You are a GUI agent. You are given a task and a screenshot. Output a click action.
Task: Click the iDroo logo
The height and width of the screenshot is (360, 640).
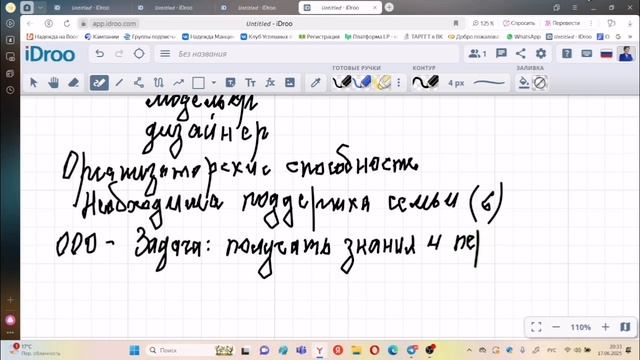50,54
